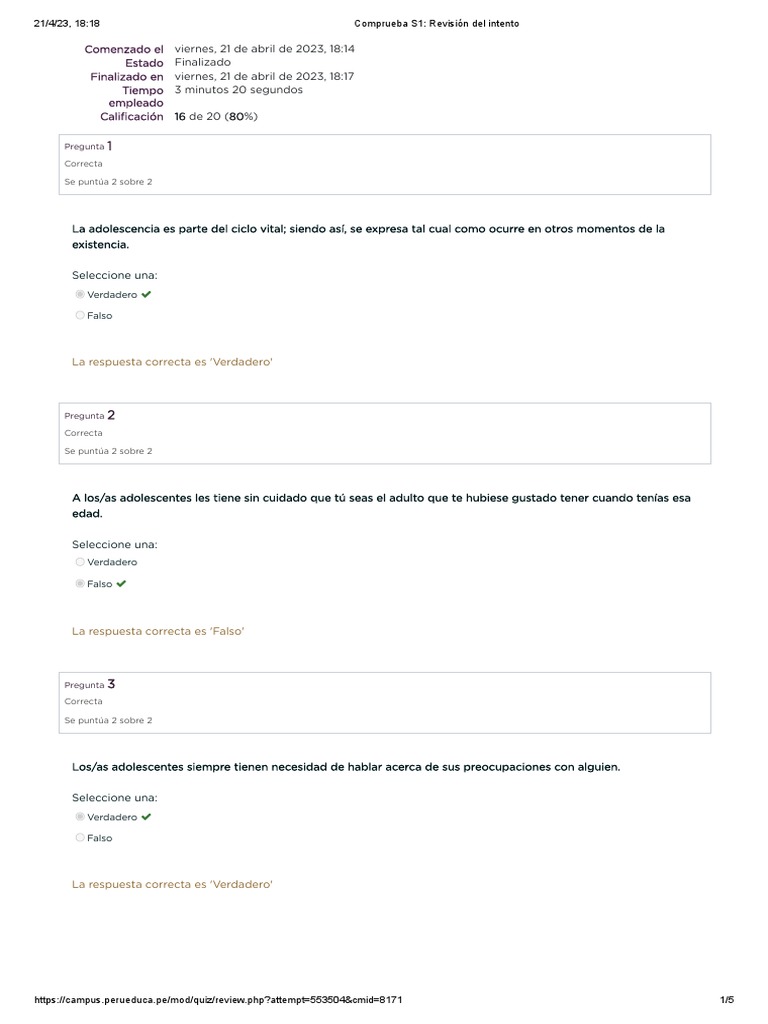Click 'La respuesta correcta es Falso' feedback
The height and width of the screenshot is (1024, 768).
(158, 632)
